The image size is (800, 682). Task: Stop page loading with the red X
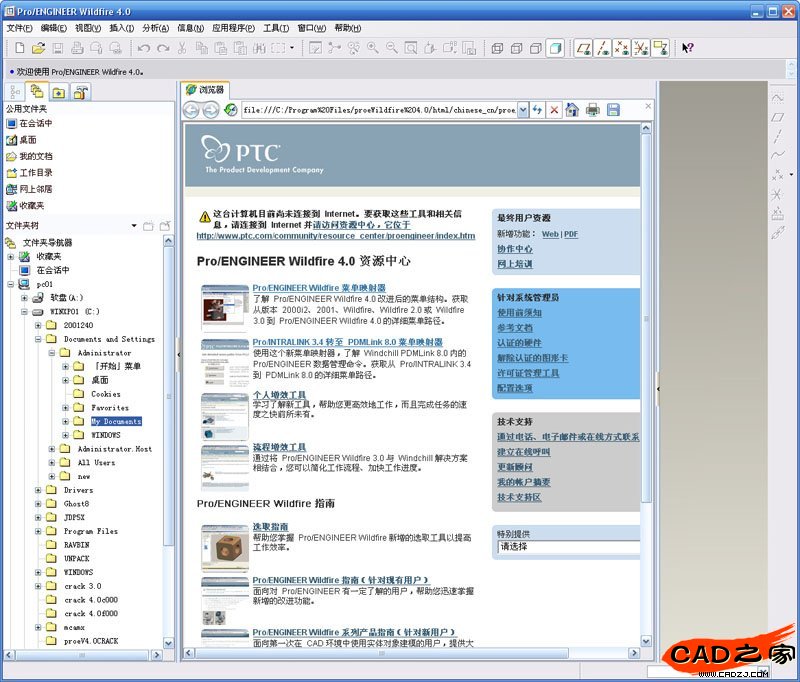pyautogui.click(x=554, y=110)
